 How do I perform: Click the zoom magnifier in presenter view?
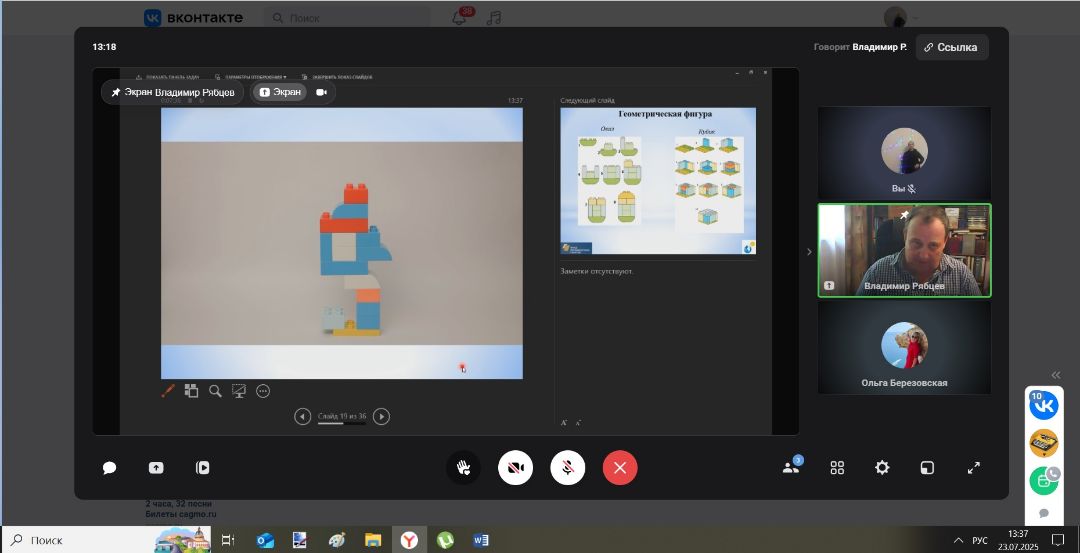tap(216, 391)
